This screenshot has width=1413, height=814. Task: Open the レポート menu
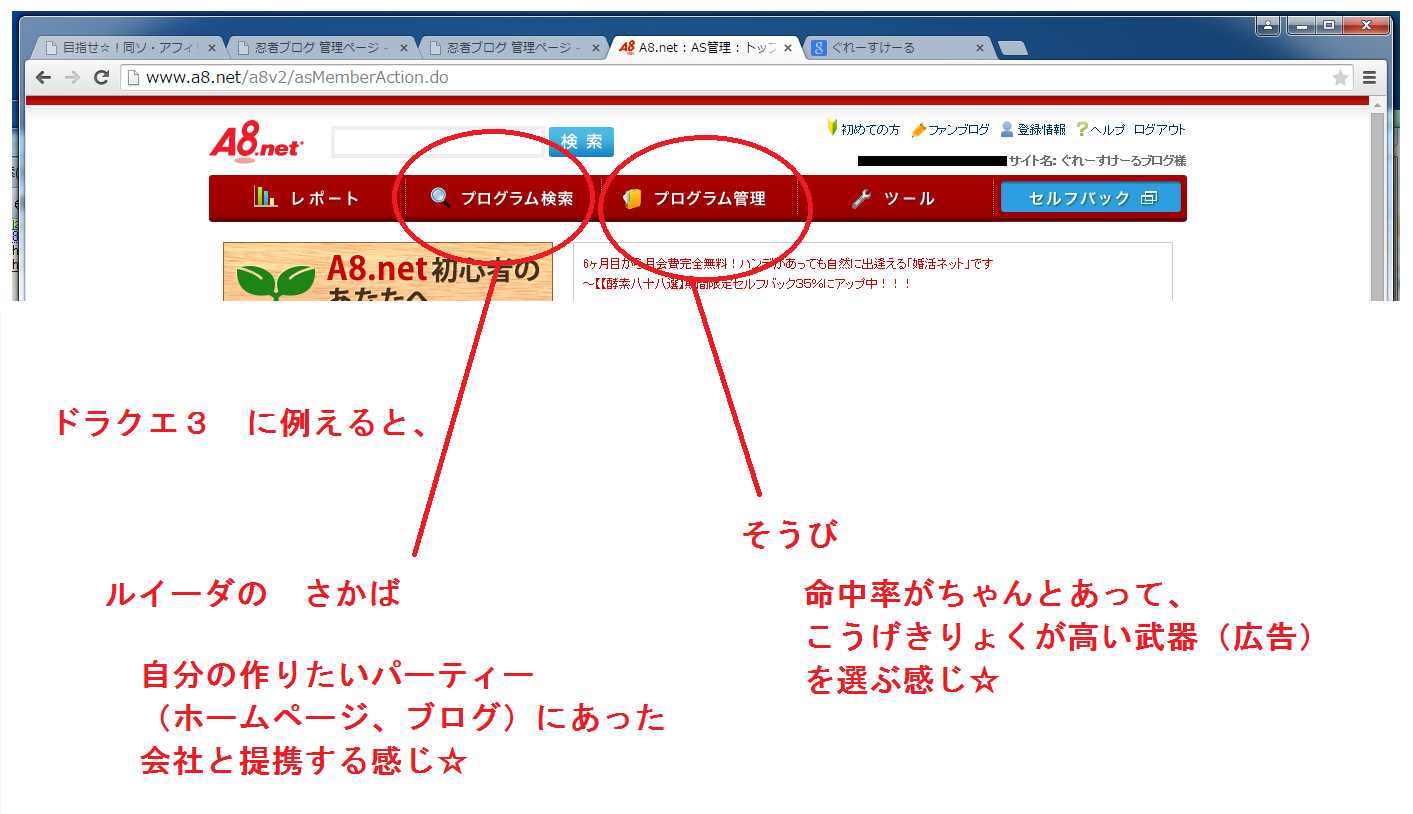[307, 198]
